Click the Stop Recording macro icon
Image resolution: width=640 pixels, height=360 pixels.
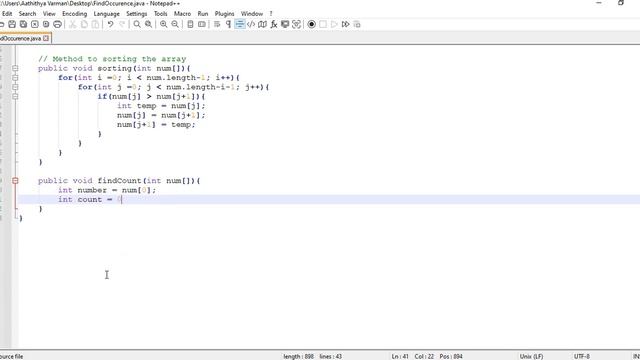323,24
